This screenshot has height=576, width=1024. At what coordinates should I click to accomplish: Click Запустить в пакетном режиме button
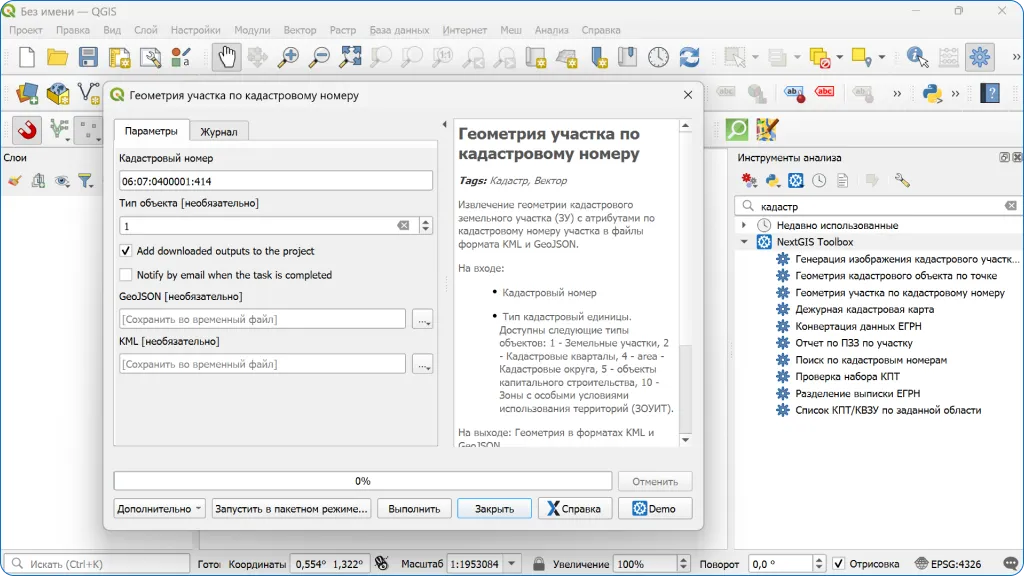[x=291, y=509]
